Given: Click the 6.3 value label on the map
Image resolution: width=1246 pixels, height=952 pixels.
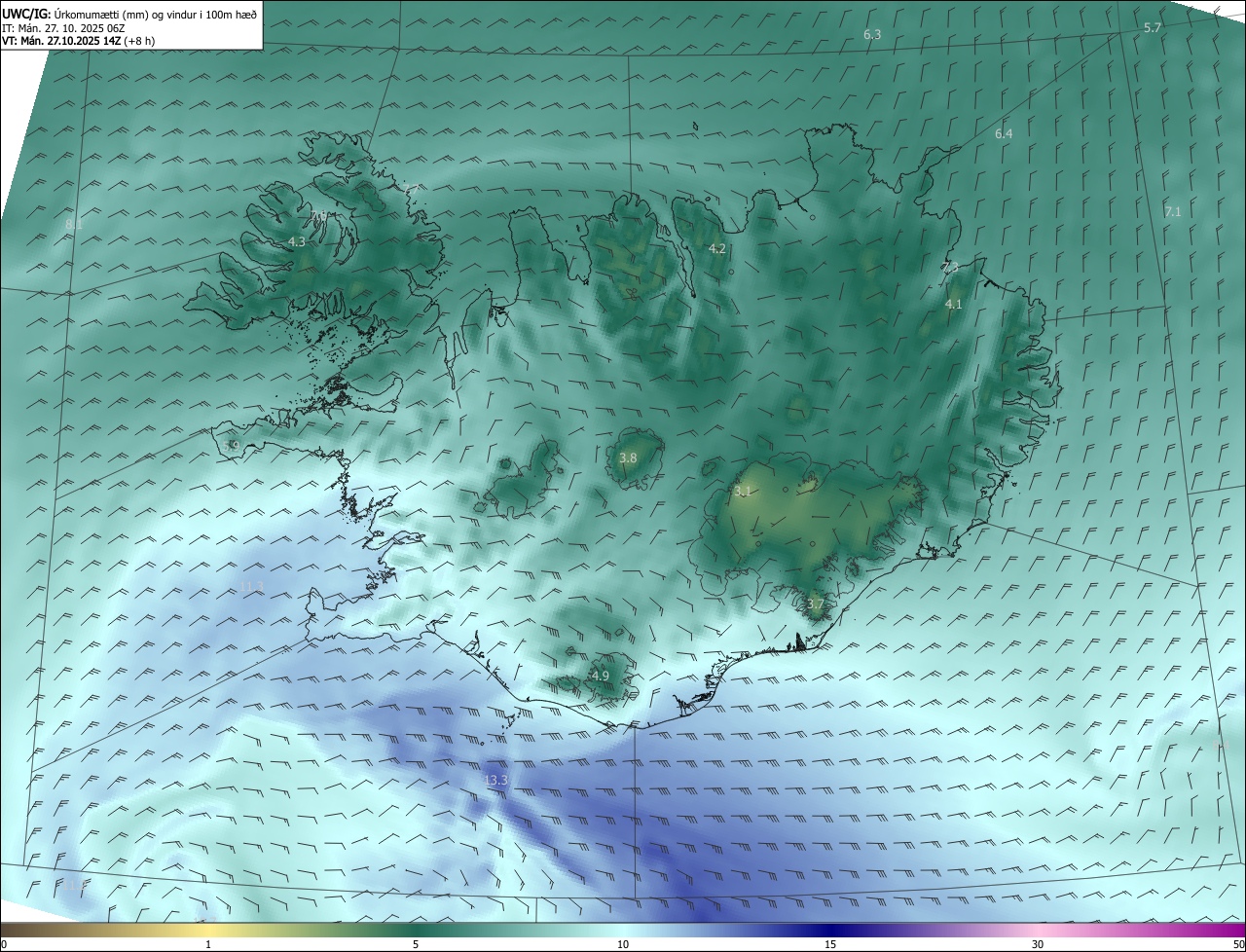Looking at the screenshot, I should tap(872, 35).
